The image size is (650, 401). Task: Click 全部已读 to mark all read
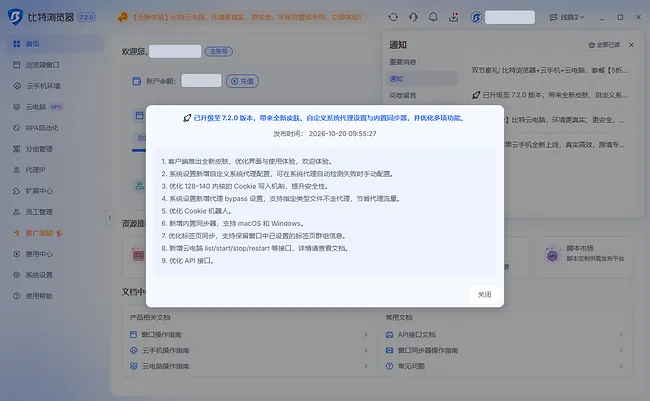tap(604, 45)
